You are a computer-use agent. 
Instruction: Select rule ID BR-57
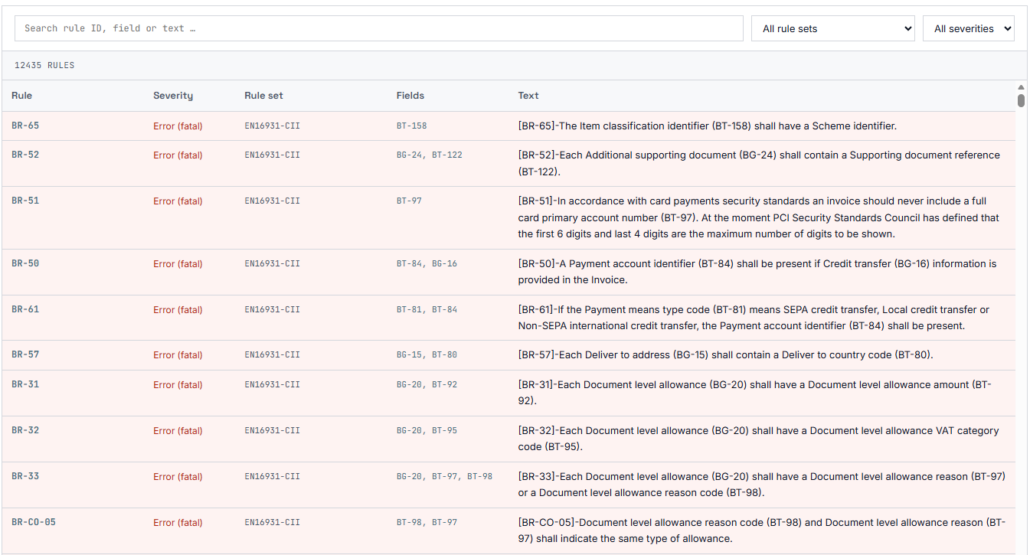pos(25,355)
